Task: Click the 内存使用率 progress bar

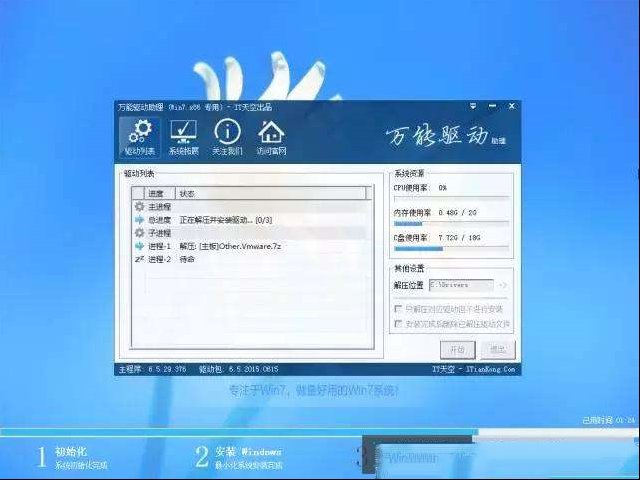Action: (x=451, y=223)
